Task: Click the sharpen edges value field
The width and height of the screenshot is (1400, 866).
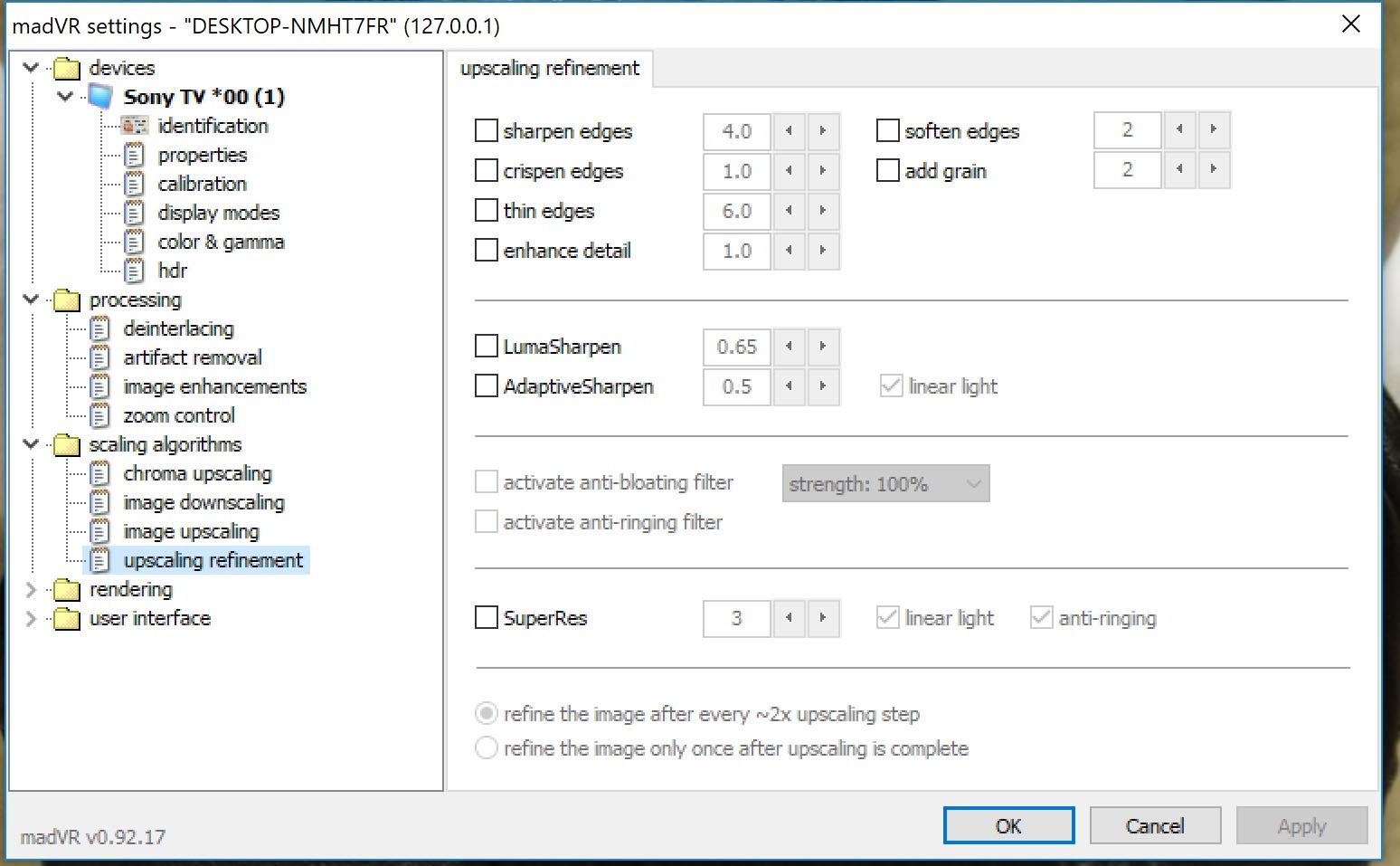Action: pyautogui.click(x=737, y=131)
